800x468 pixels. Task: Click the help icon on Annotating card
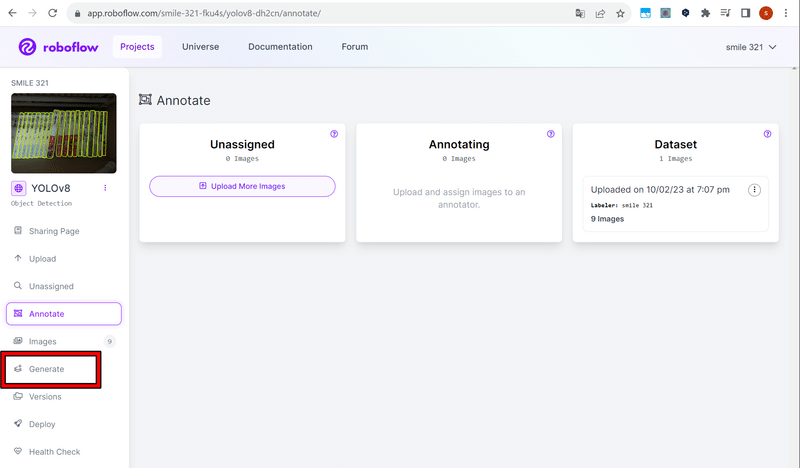[x=551, y=134]
